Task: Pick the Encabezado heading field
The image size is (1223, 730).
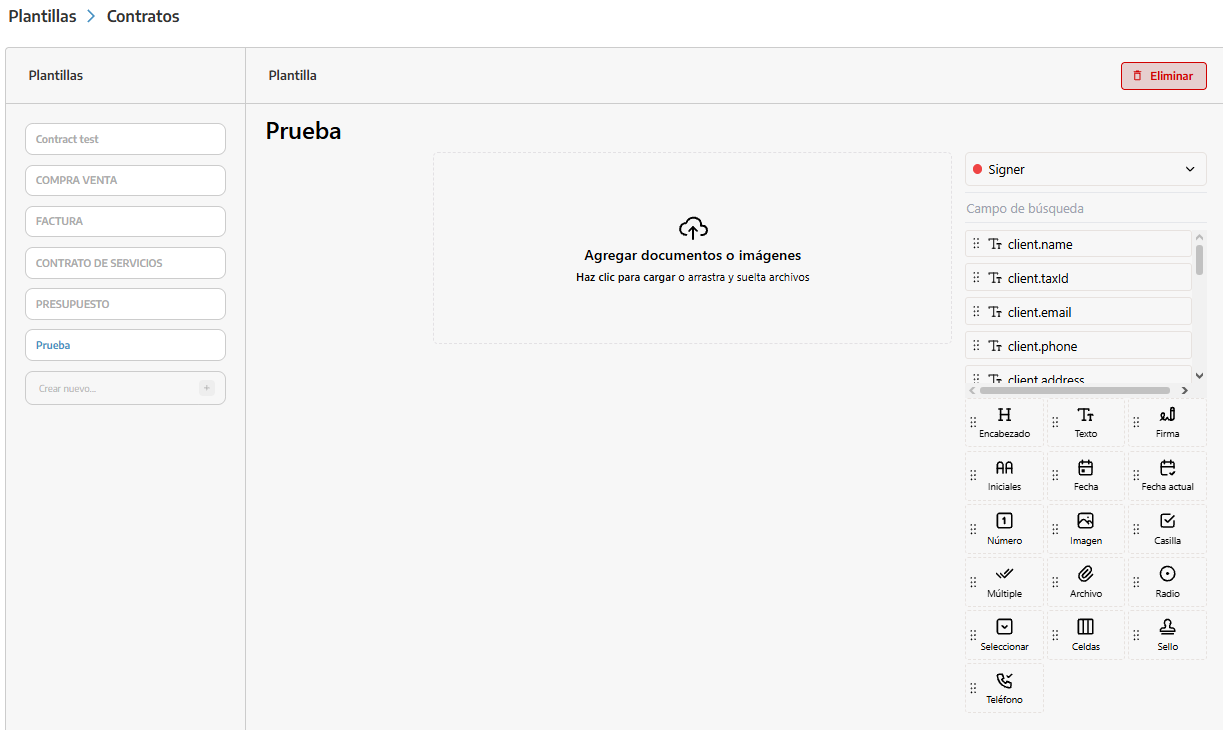Action: tap(1004, 423)
